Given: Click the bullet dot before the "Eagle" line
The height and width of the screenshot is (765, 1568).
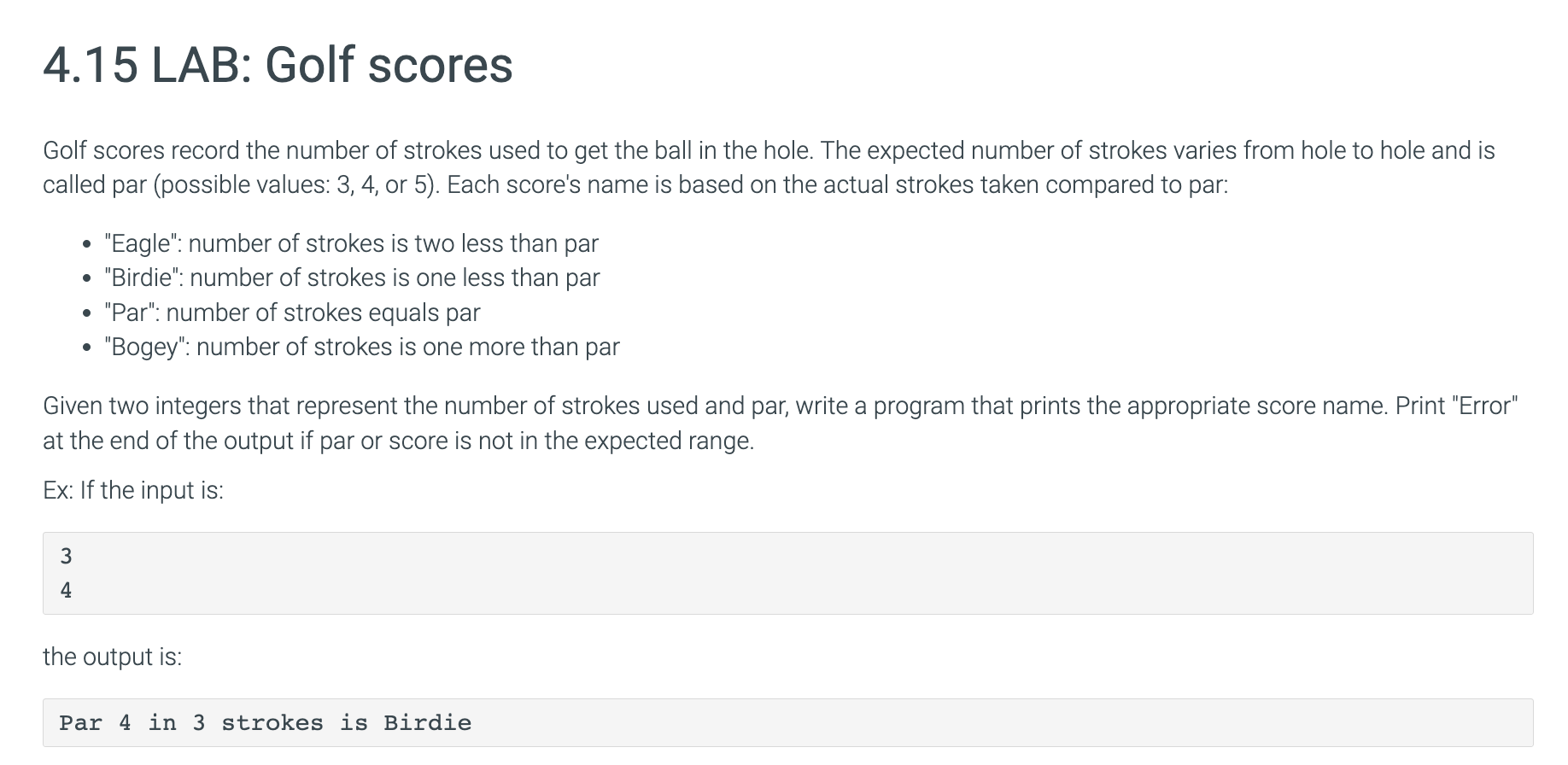Looking at the screenshot, I should pyautogui.click(x=86, y=245).
